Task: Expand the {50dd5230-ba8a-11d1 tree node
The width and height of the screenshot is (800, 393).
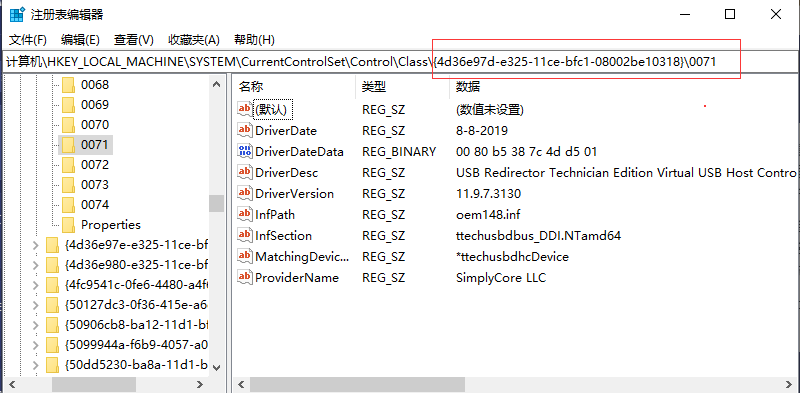Action: pos(35,364)
